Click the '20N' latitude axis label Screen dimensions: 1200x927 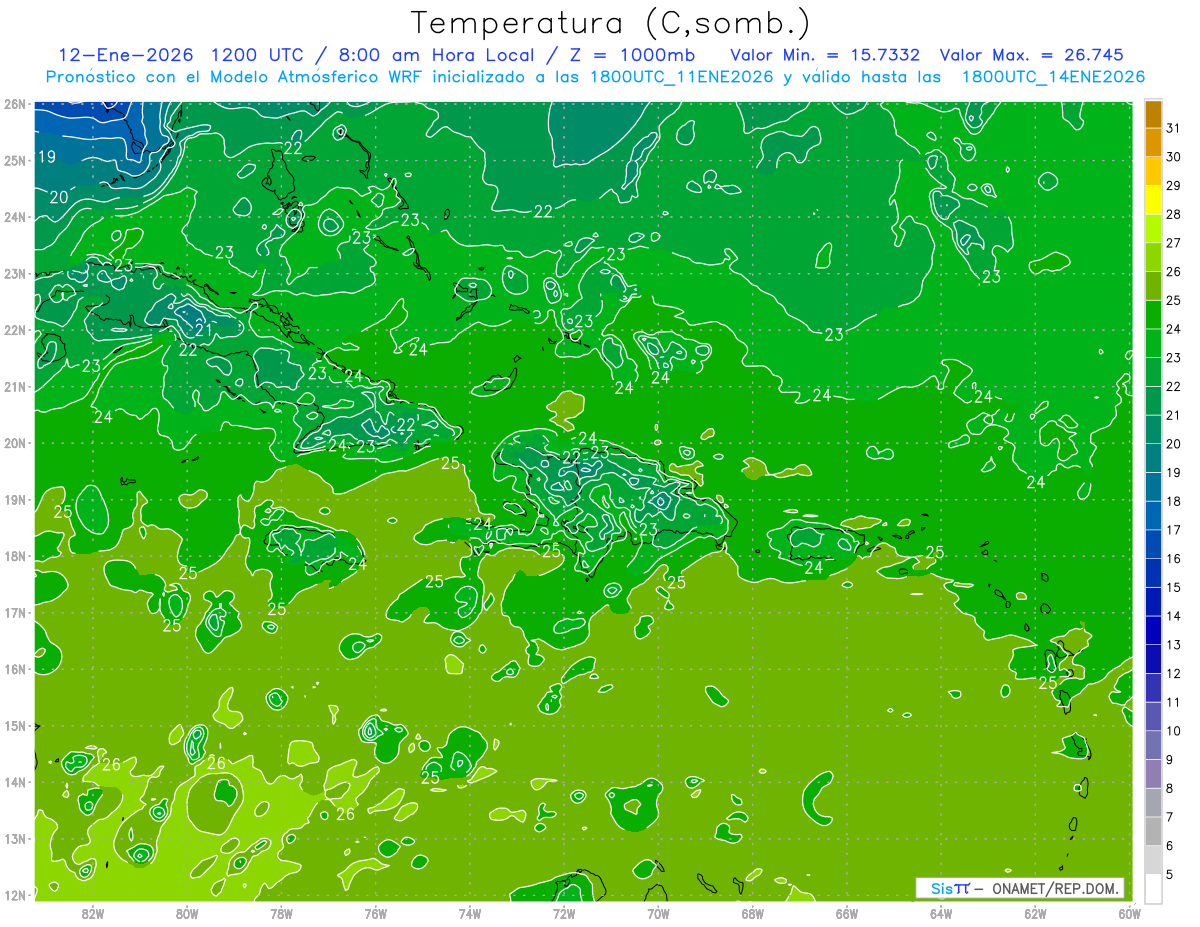(x=15, y=443)
